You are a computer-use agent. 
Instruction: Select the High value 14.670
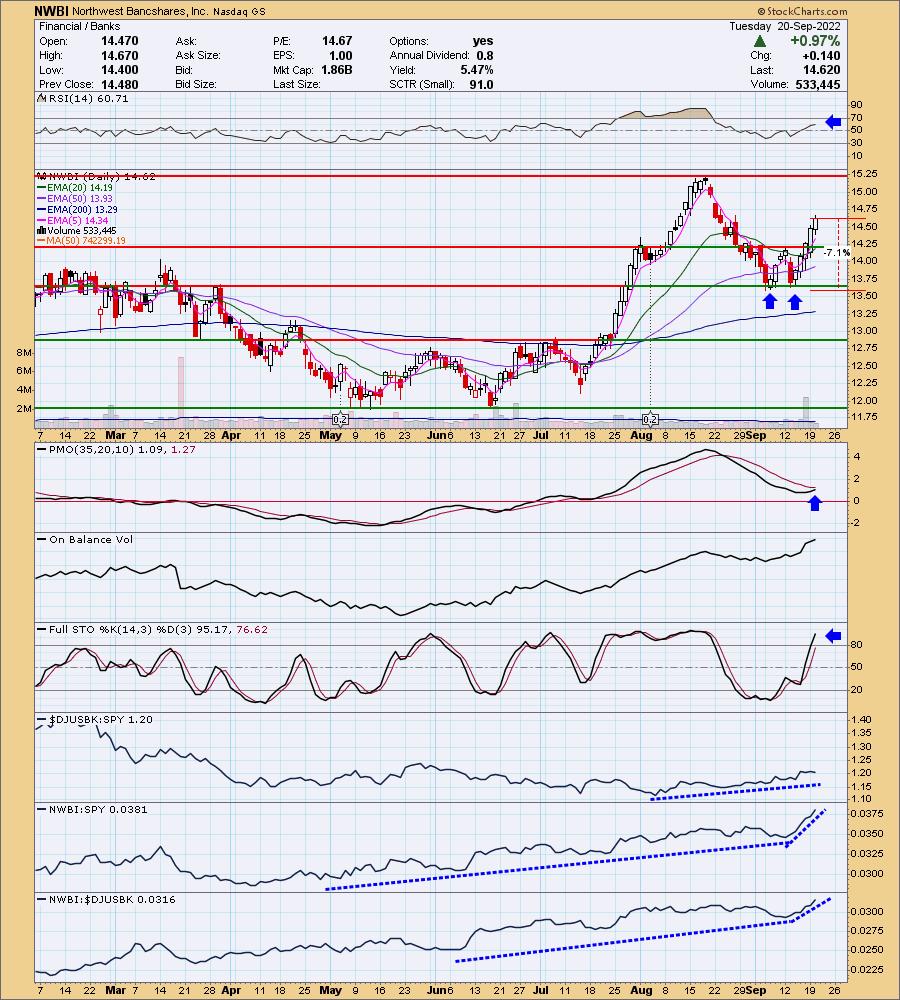pyautogui.click(x=119, y=55)
